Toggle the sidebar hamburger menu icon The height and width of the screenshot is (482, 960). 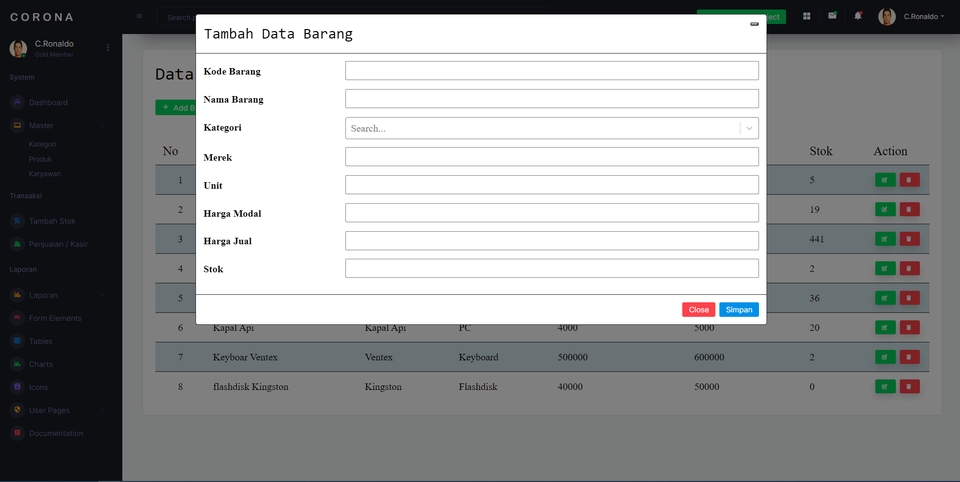coord(139,16)
